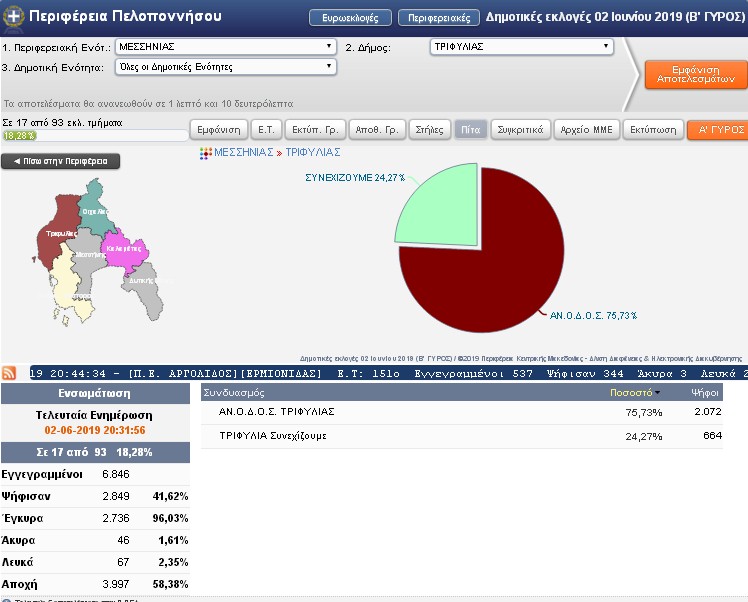Click ΑΝ.Ο.Δ.Ο.Σ. 75,73% chart label
This screenshot has width=748, height=602.
coord(593,315)
